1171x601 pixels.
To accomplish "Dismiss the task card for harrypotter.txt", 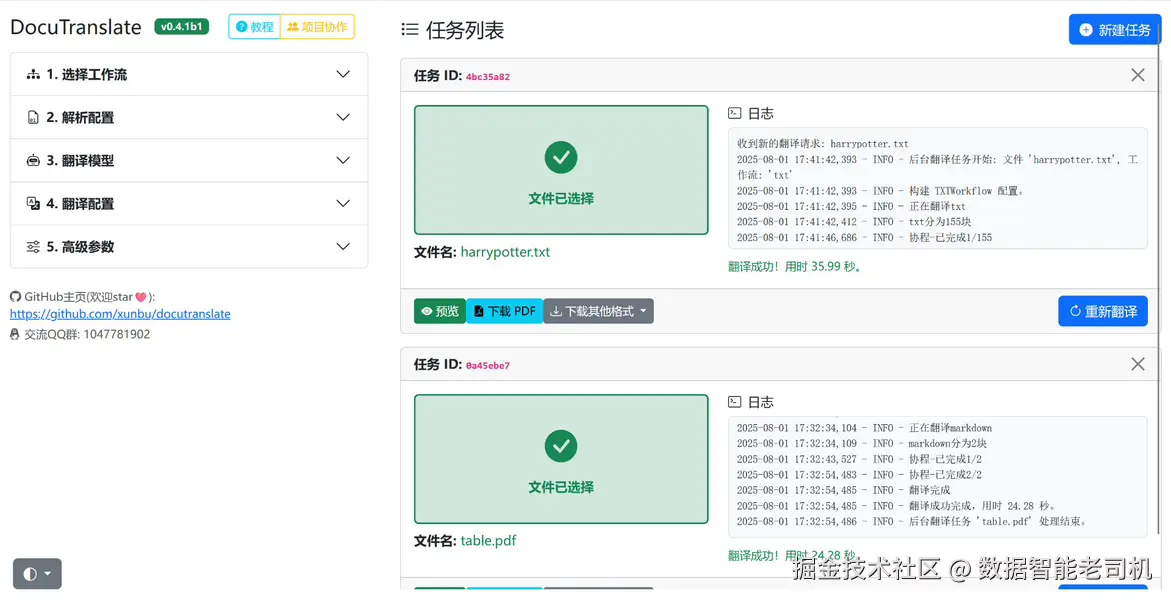I will (x=1137, y=74).
